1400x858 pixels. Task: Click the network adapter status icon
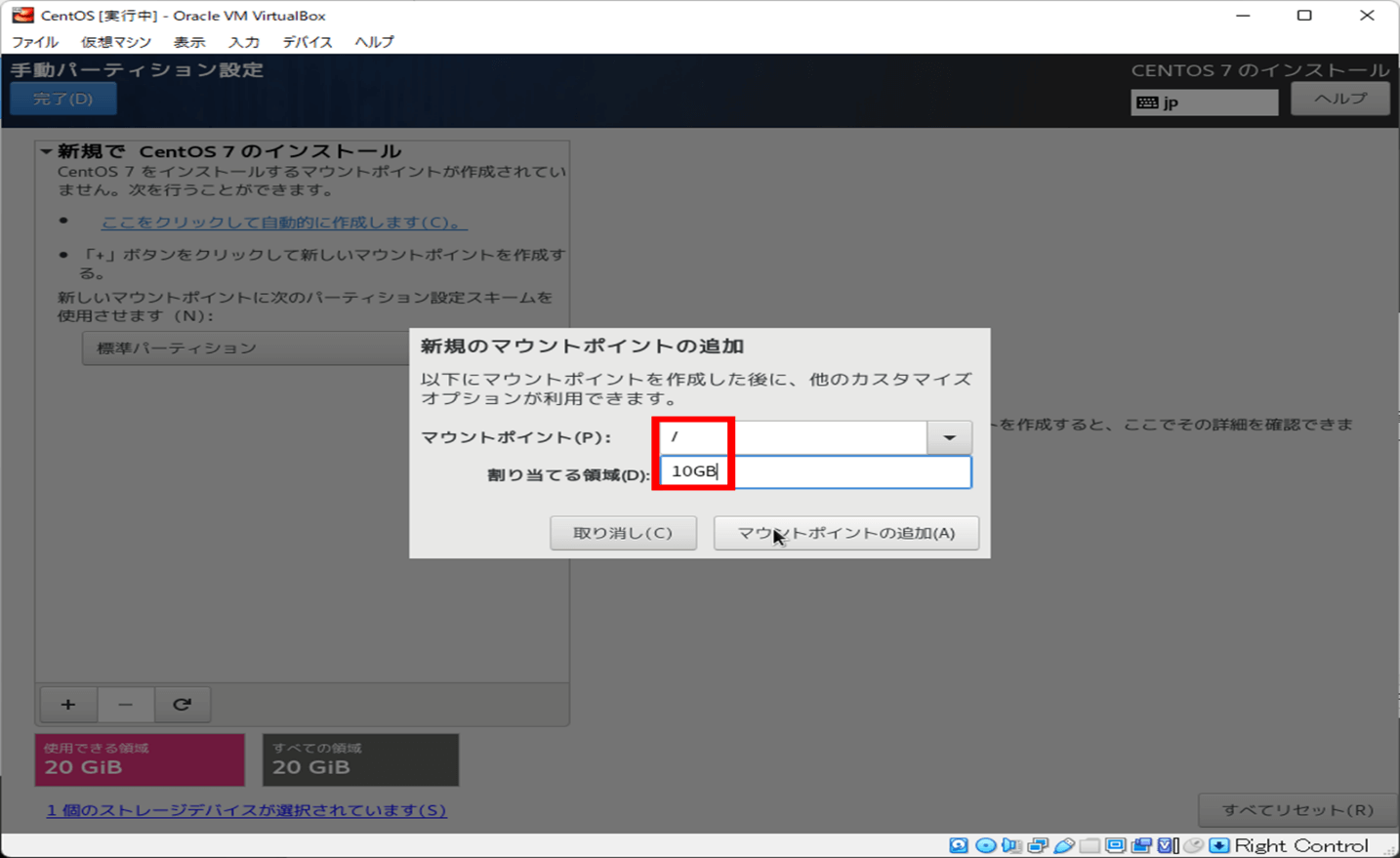(x=1038, y=845)
